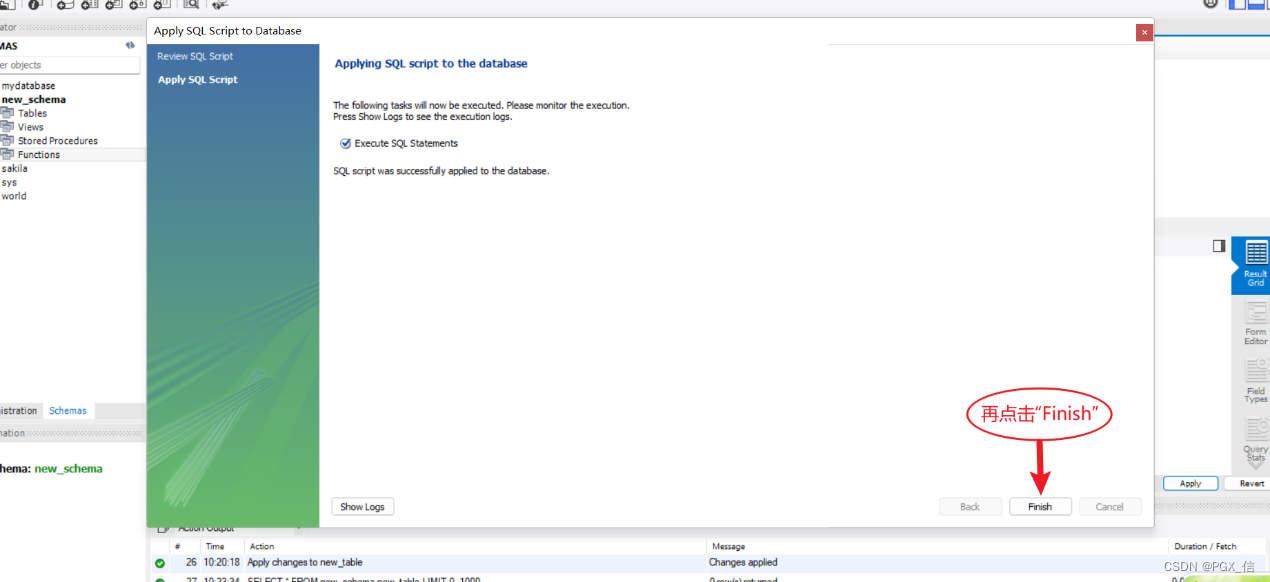This screenshot has width=1270, height=582.
Task: Open the Stored Procedures node
Action: pyautogui.click(x=58, y=141)
